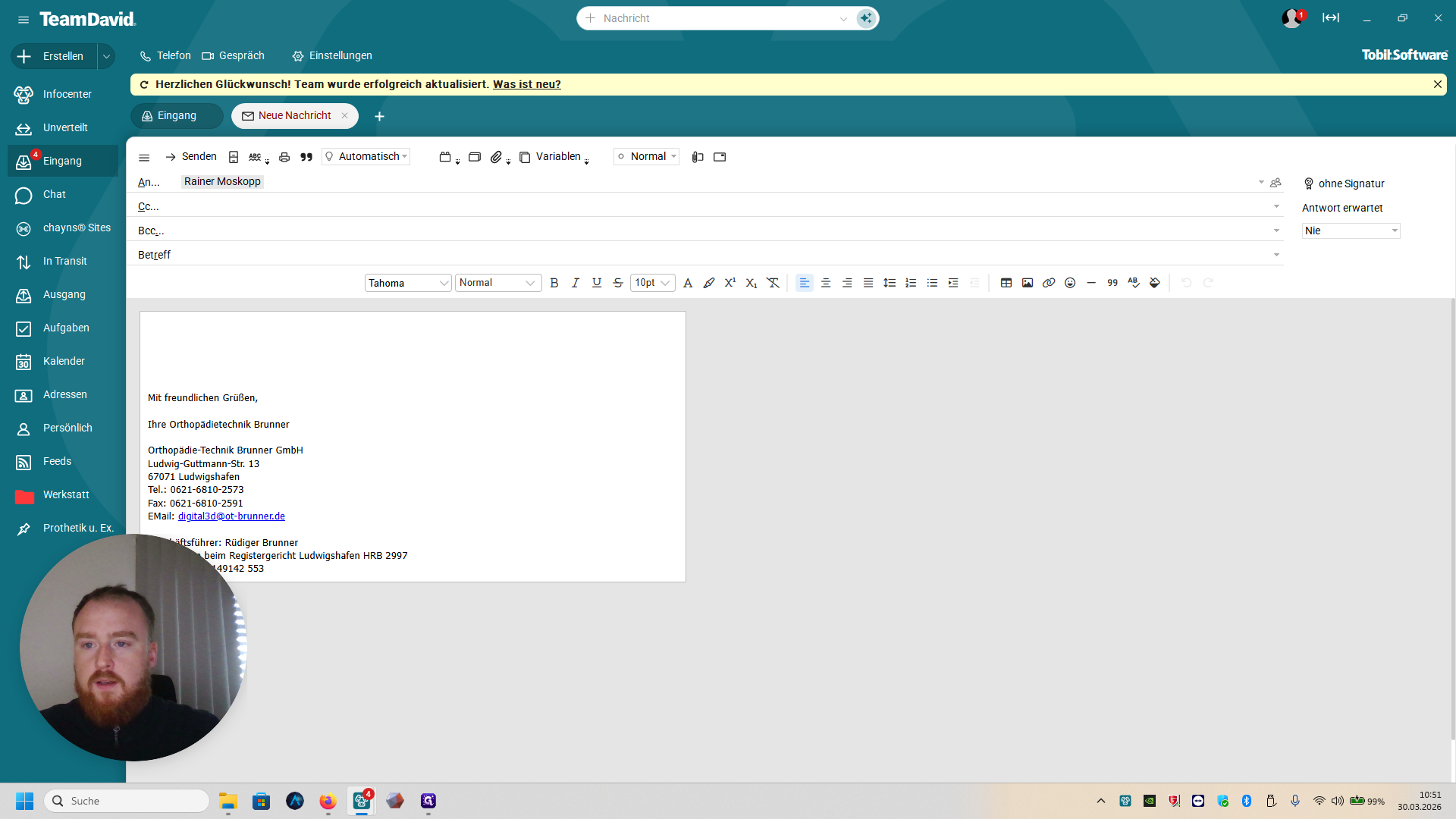Toggle underline formatting

tap(597, 283)
